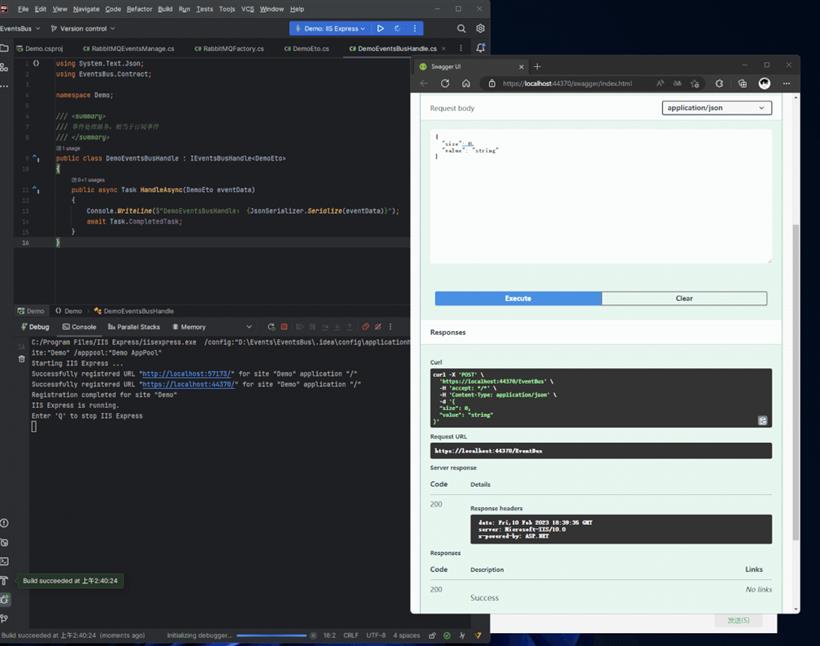The height and width of the screenshot is (646, 820).
Task: Toggle read-only lock in Rider status bar
Action: click(x=432, y=636)
